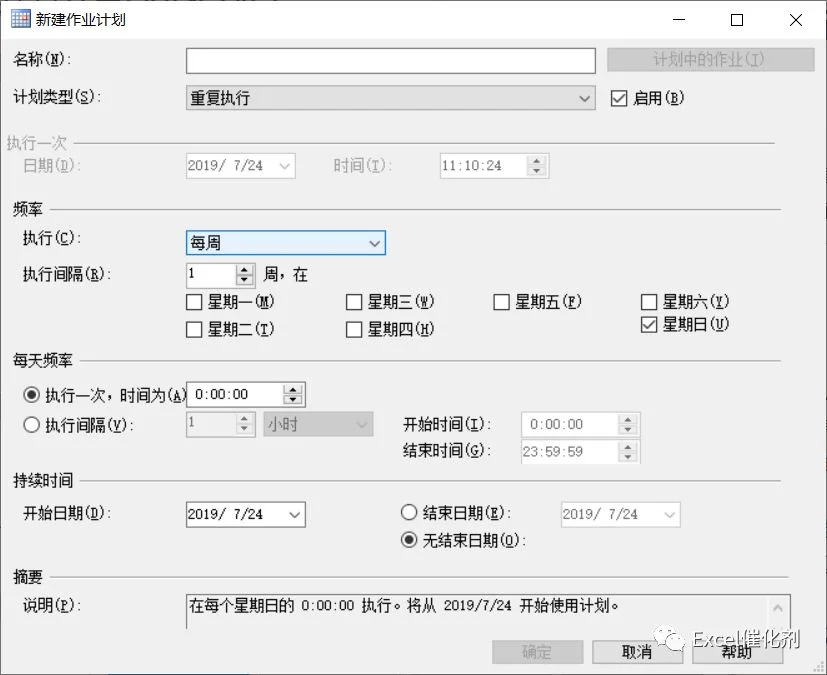Image resolution: width=827 pixels, height=675 pixels.
Task: Select the 执行间隔 daily interval radio button
Action: tap(32, 425)
